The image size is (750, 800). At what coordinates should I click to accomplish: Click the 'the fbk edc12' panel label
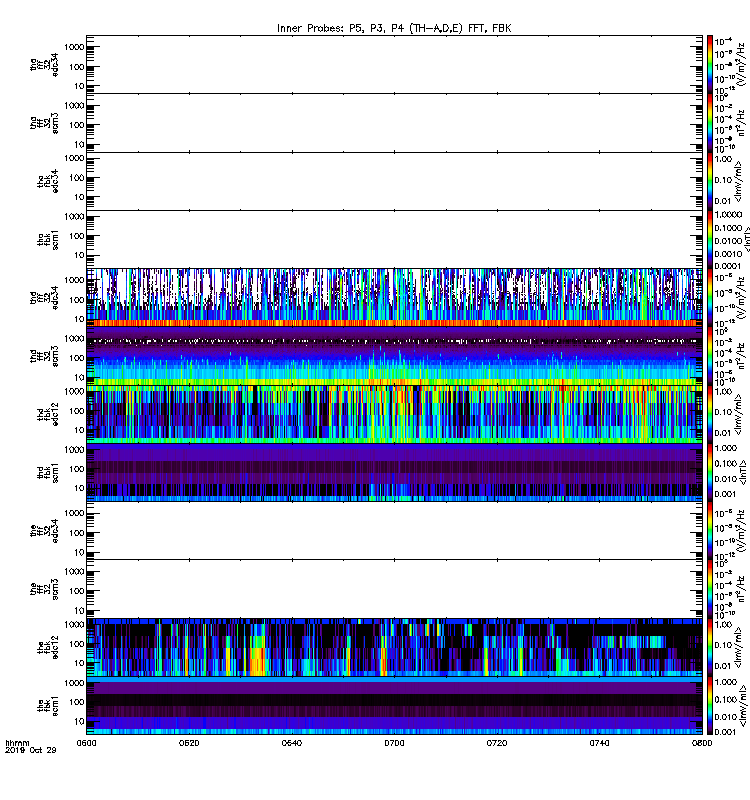[x=48, y=647]
